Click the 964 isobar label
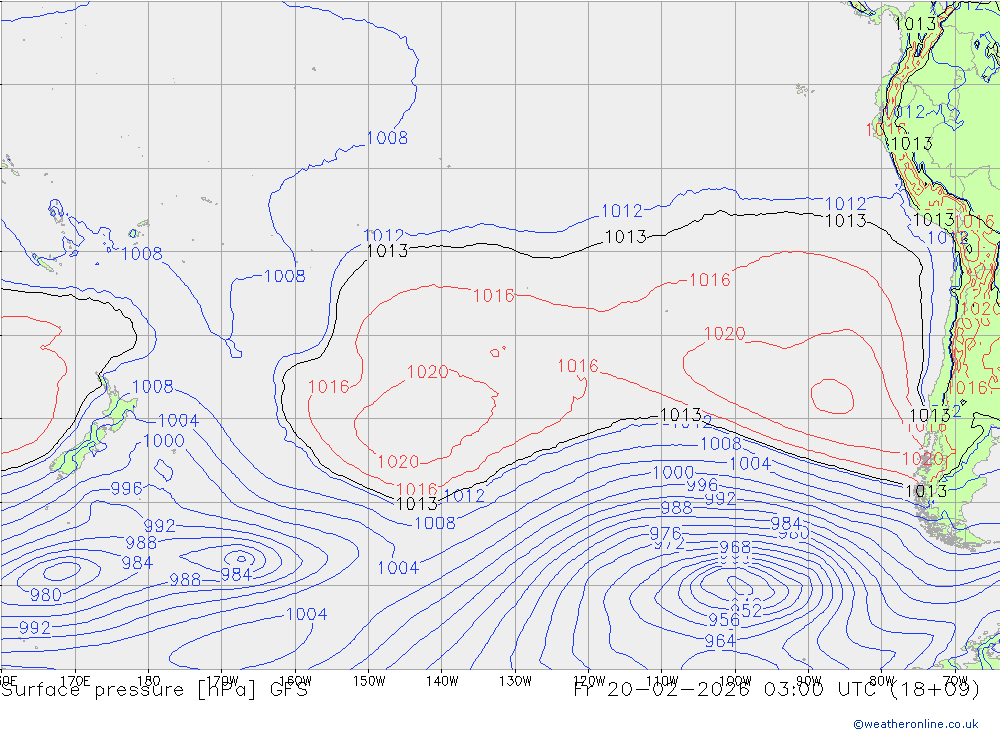 pyautogui.click(x=720, y=641)
